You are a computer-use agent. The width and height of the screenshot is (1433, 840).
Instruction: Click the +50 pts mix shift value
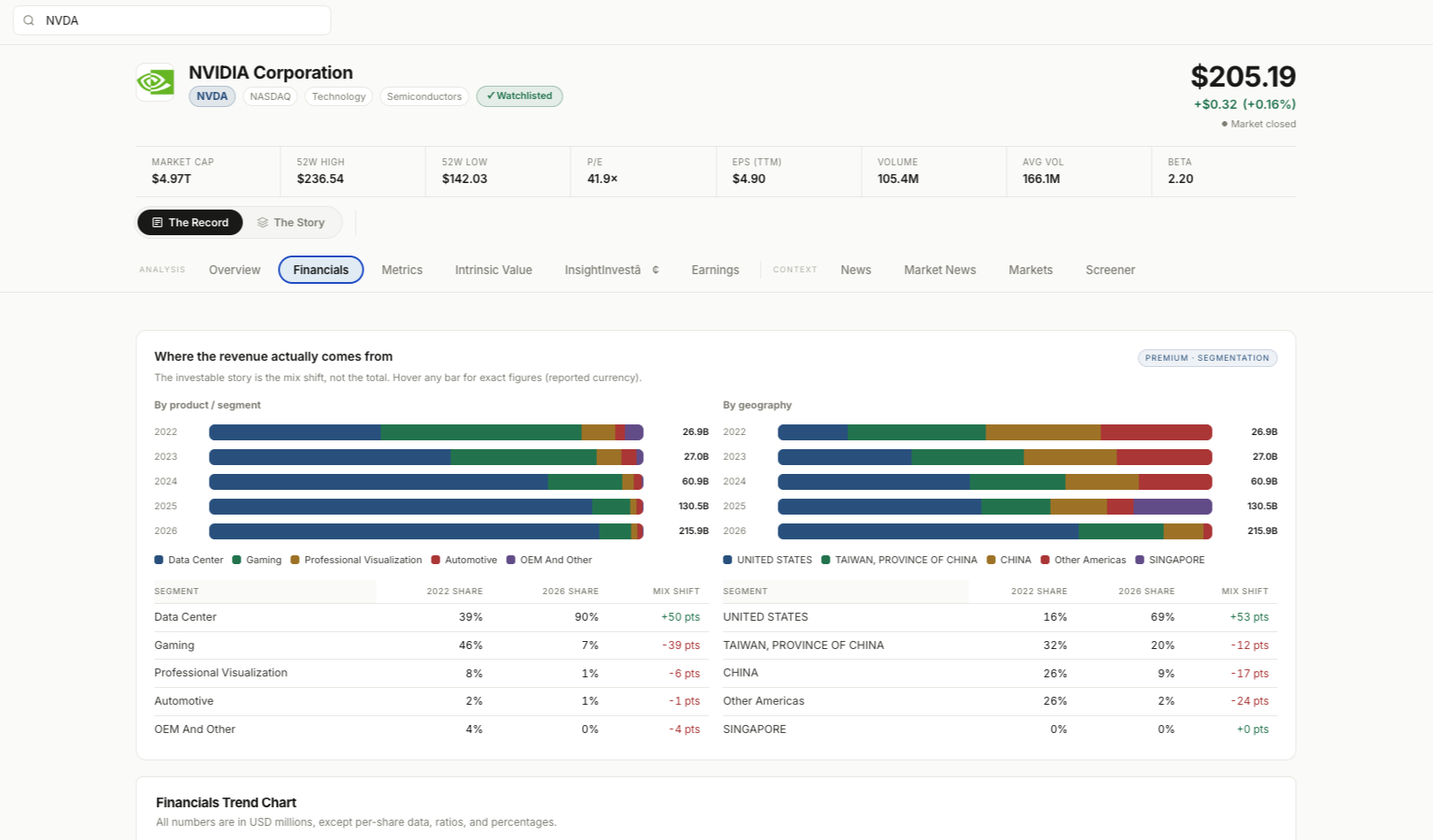click(680, 617)
